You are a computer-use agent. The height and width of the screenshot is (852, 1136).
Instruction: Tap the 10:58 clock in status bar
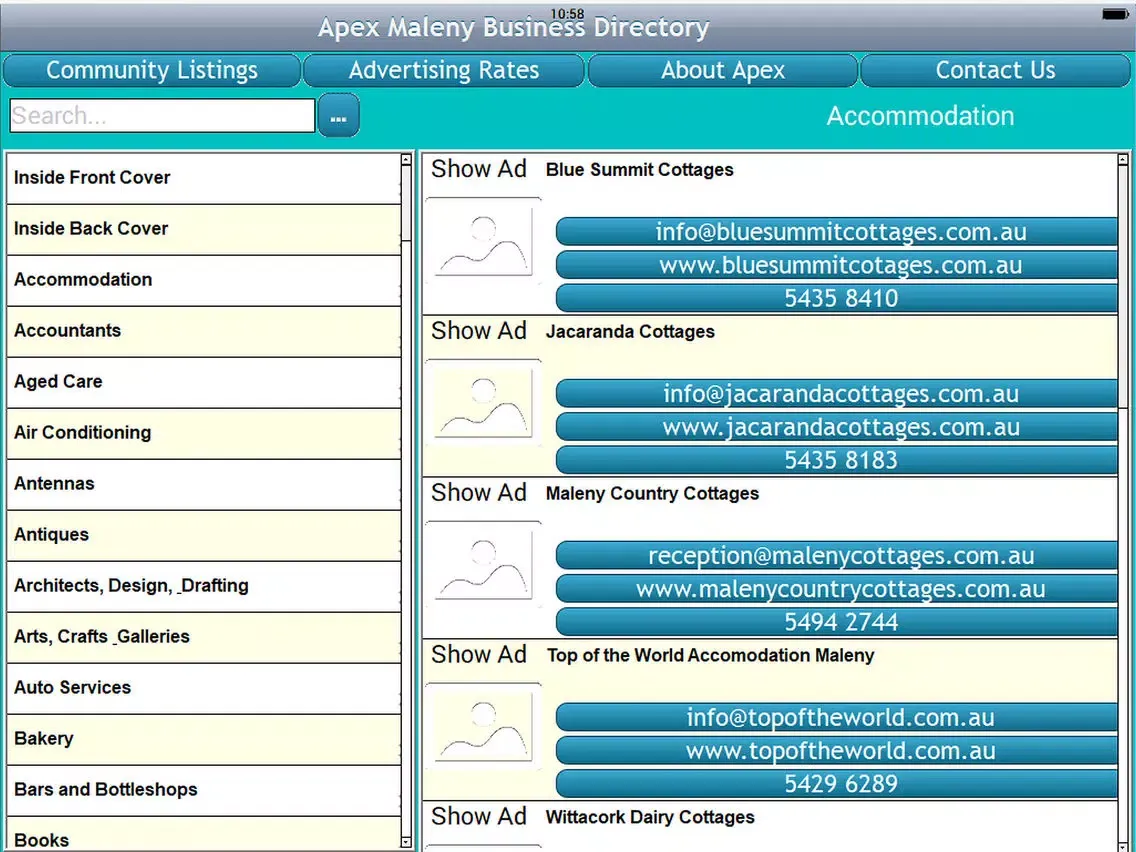pos(567,14)
